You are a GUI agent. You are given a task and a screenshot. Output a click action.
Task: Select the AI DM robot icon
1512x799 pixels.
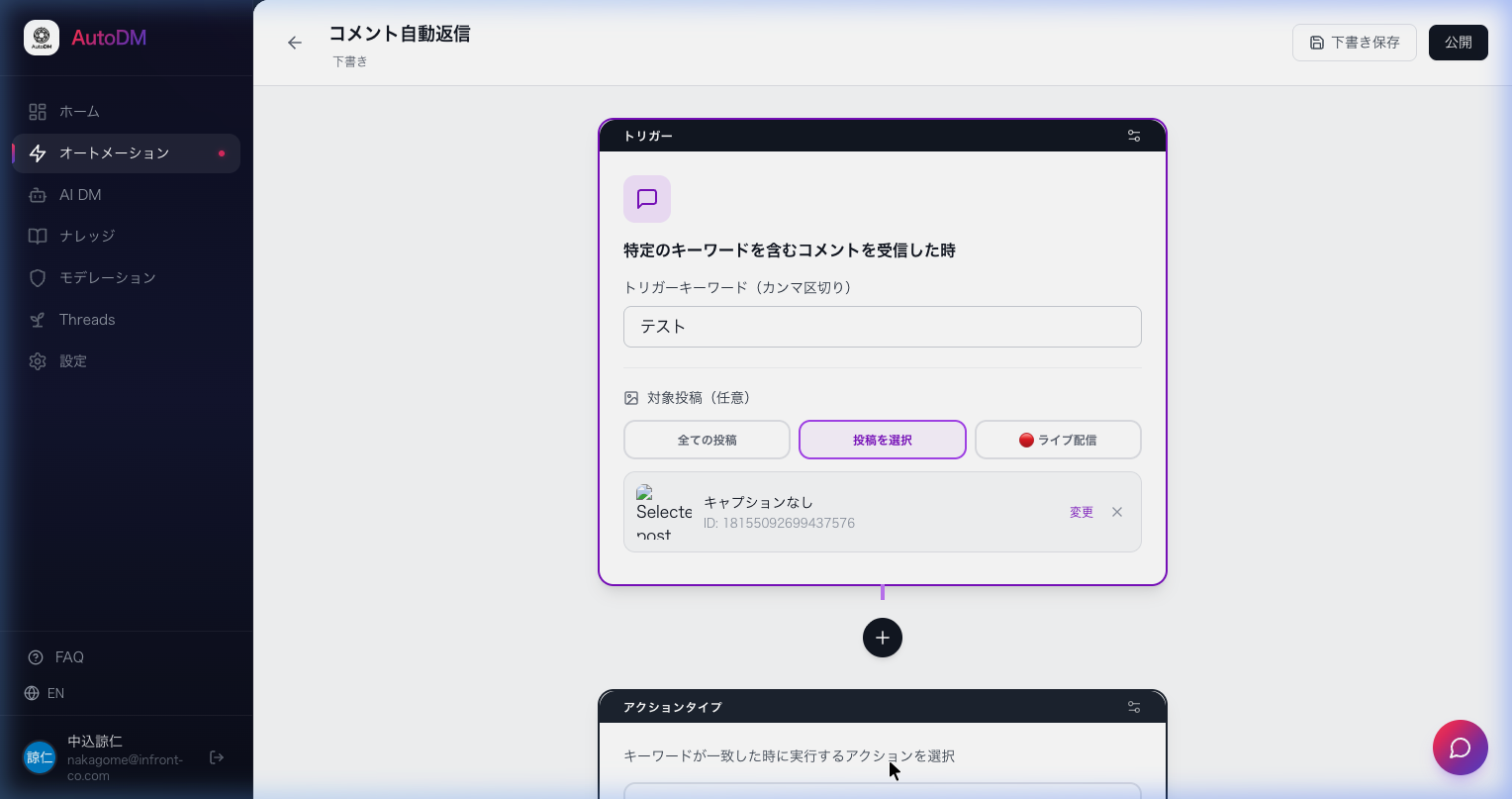point(38,195)
